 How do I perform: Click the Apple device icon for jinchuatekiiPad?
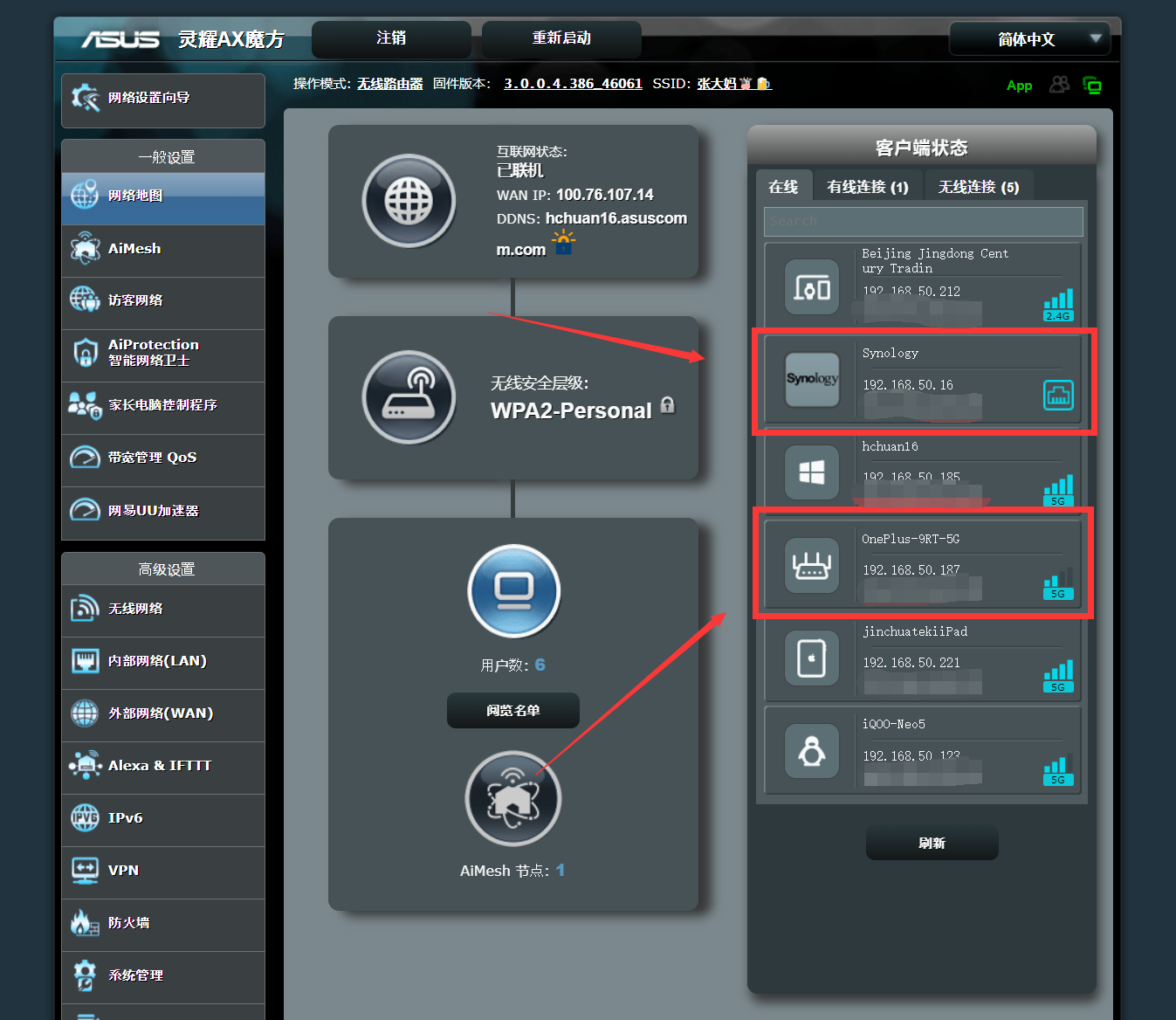point(812,658)
